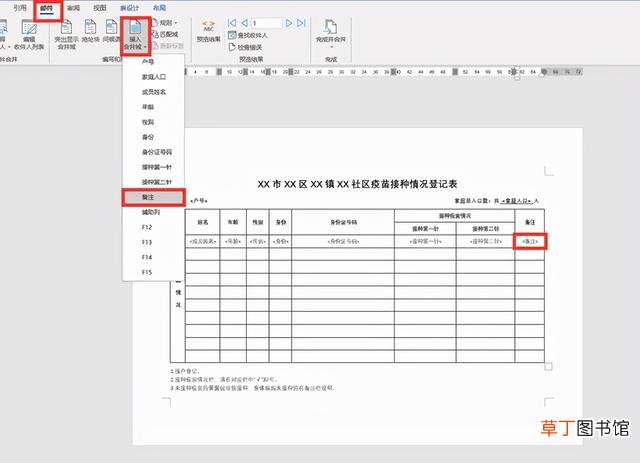640x463 pixels.
Task: Click the «接种第二针» field cell
Action: pos(485,241)
